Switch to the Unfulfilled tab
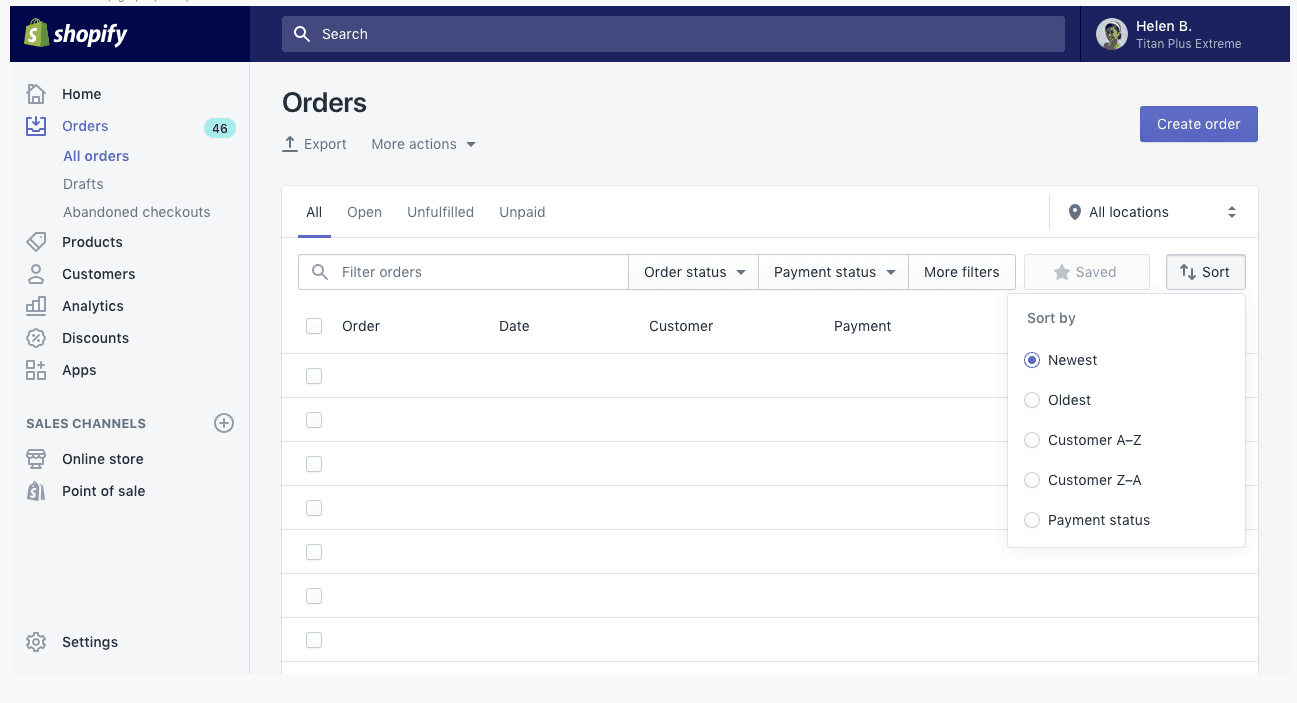The image size is (1297, 703). (x=440, y=212)
